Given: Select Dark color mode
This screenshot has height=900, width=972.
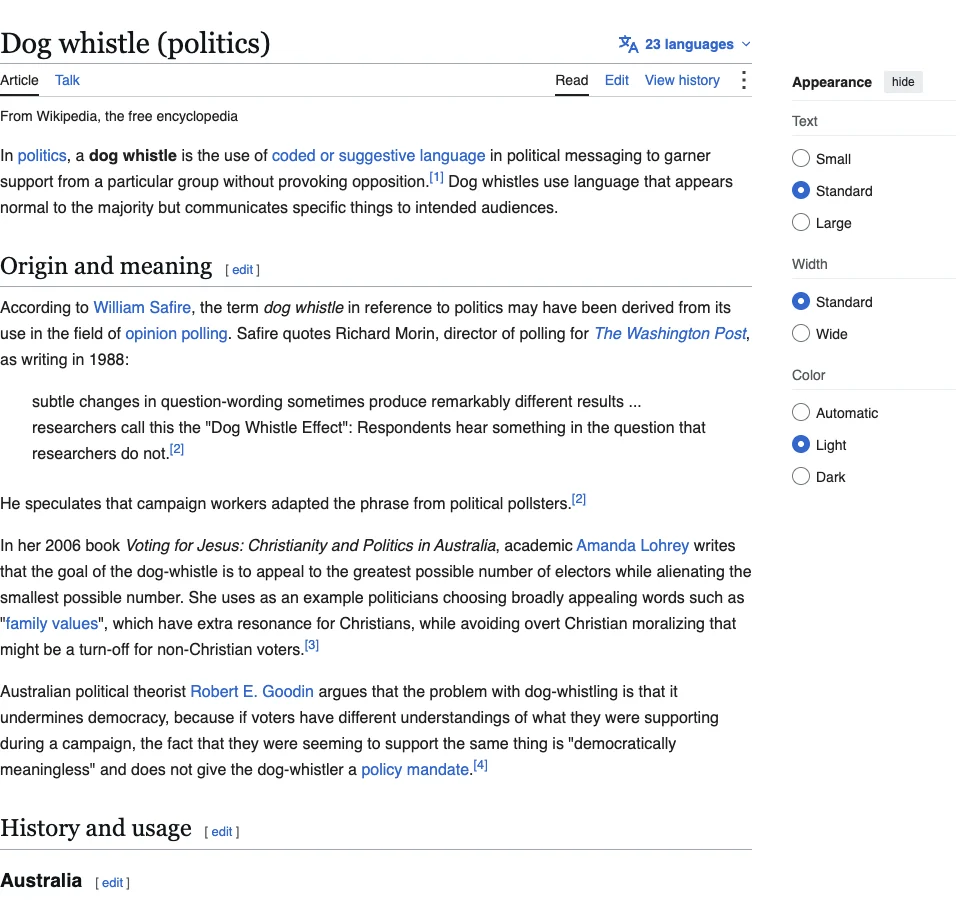Looking at the screenshot, I should click(x=801, y=477).
